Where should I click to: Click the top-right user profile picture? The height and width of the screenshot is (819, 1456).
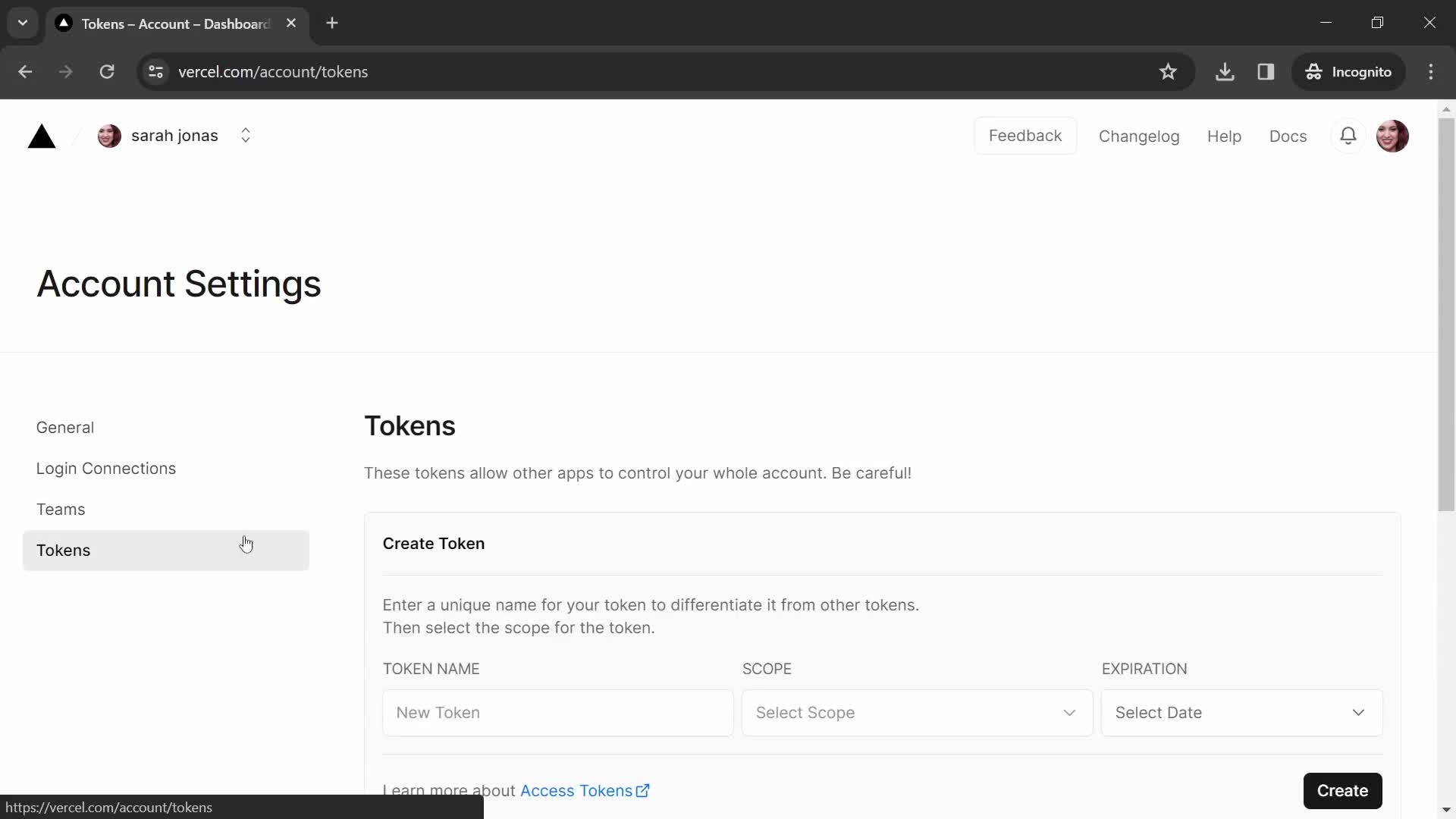1393,135
